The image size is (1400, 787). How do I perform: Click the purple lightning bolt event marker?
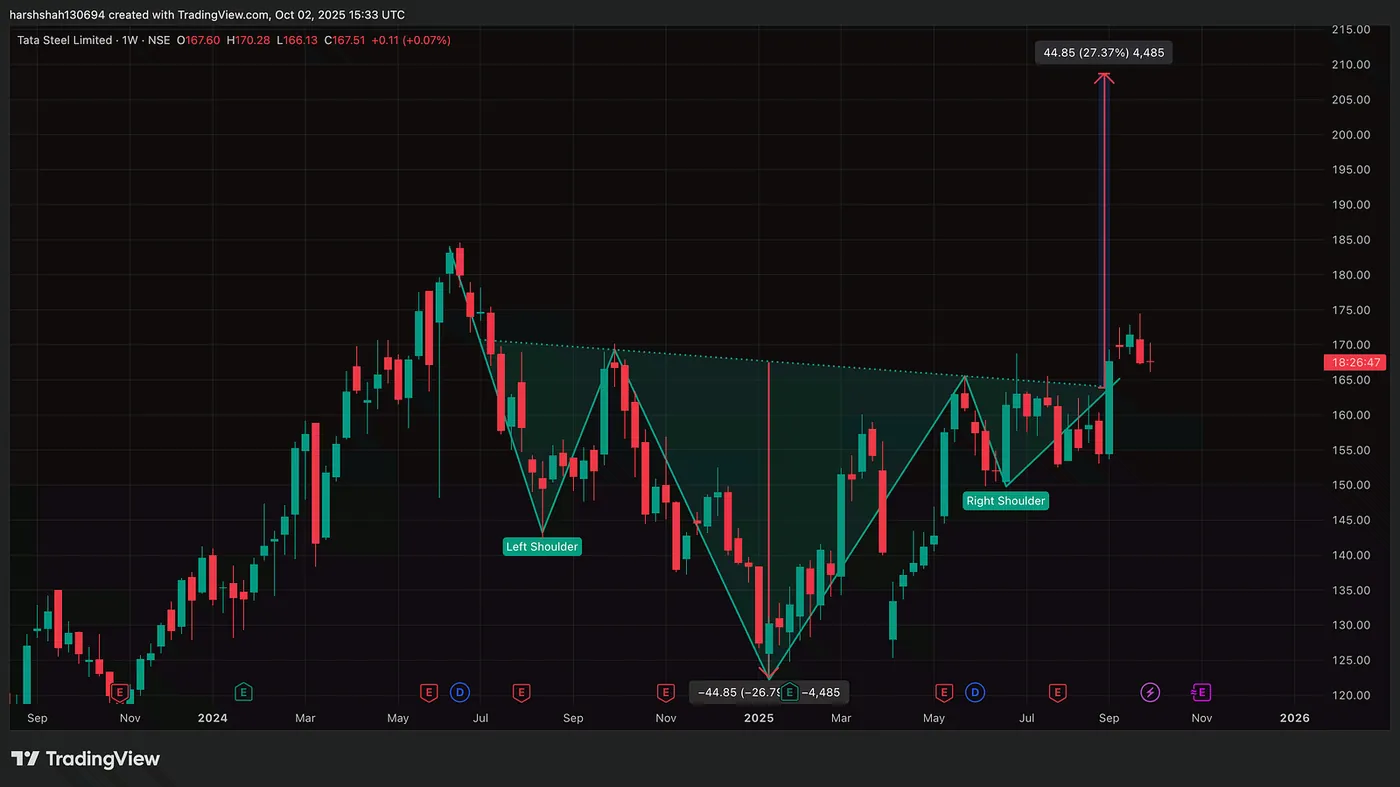click(x=1150, y=691)
